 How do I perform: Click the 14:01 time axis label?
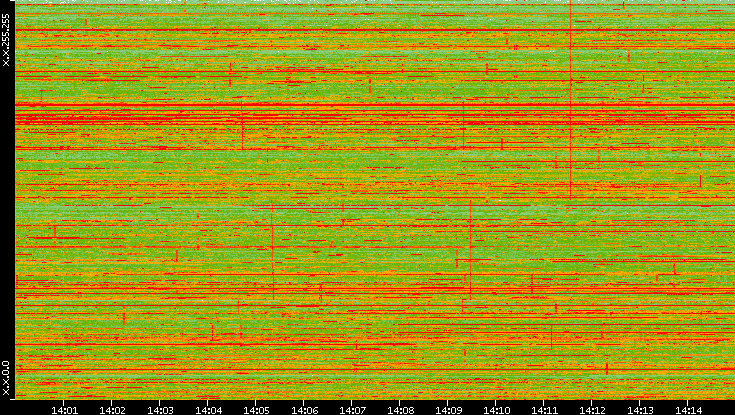[64, 410]
